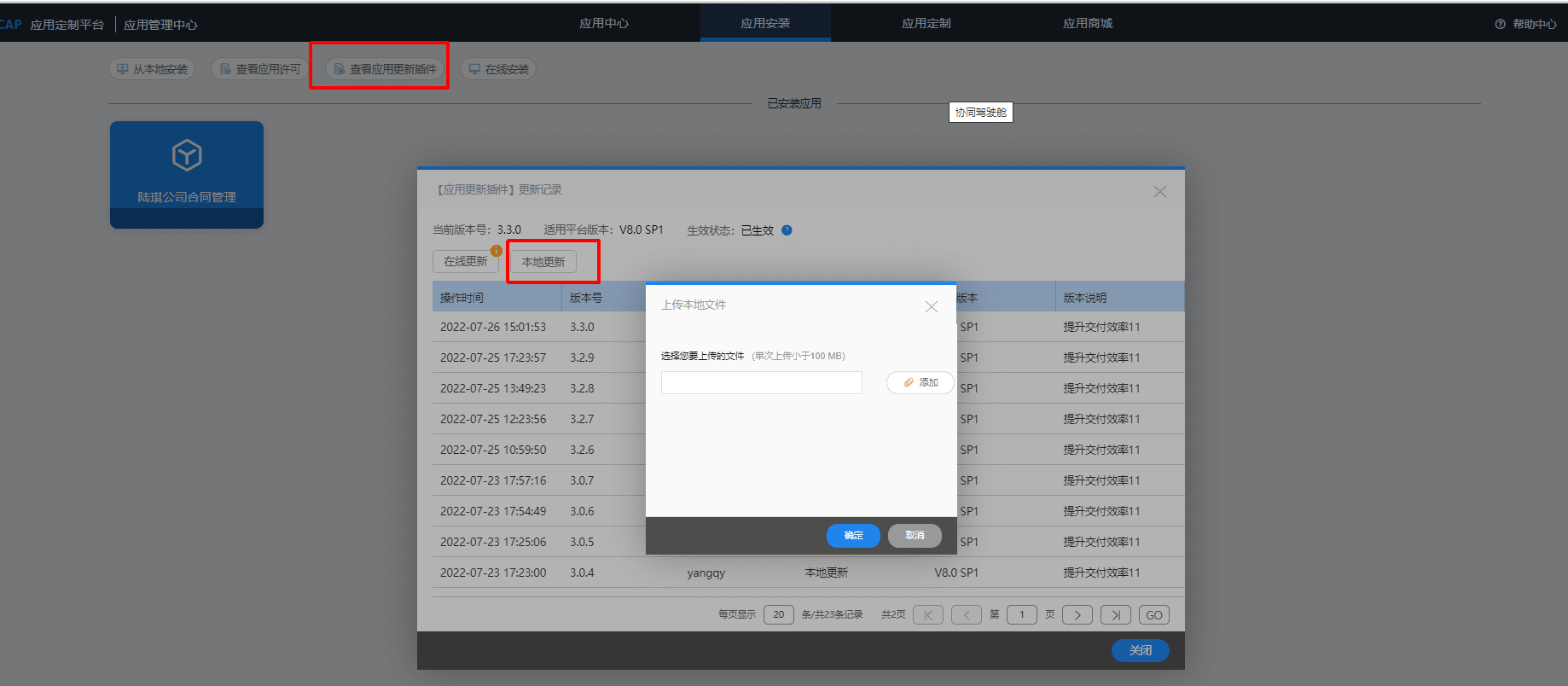Click the page number input field

click(x=1022, y=614)
